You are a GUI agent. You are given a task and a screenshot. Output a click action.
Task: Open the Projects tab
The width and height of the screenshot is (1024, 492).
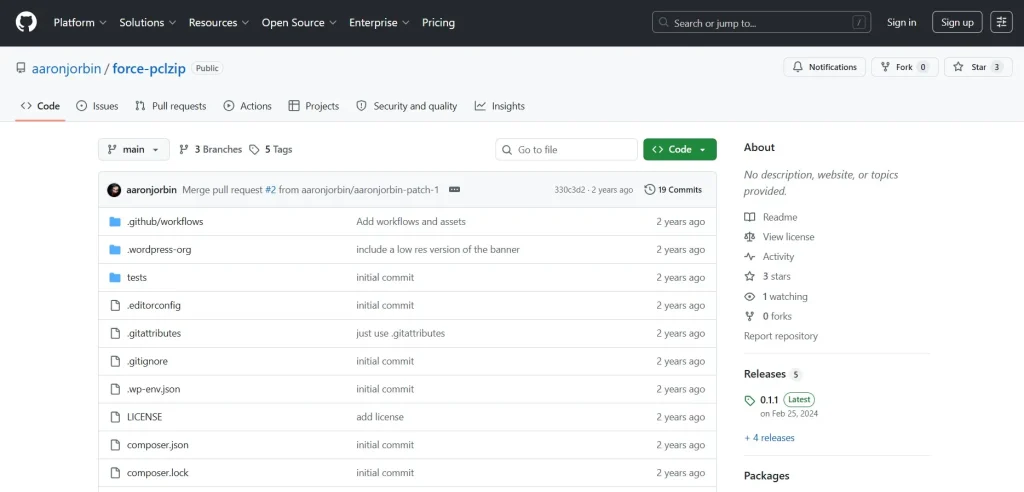click(x=314, y=106)
